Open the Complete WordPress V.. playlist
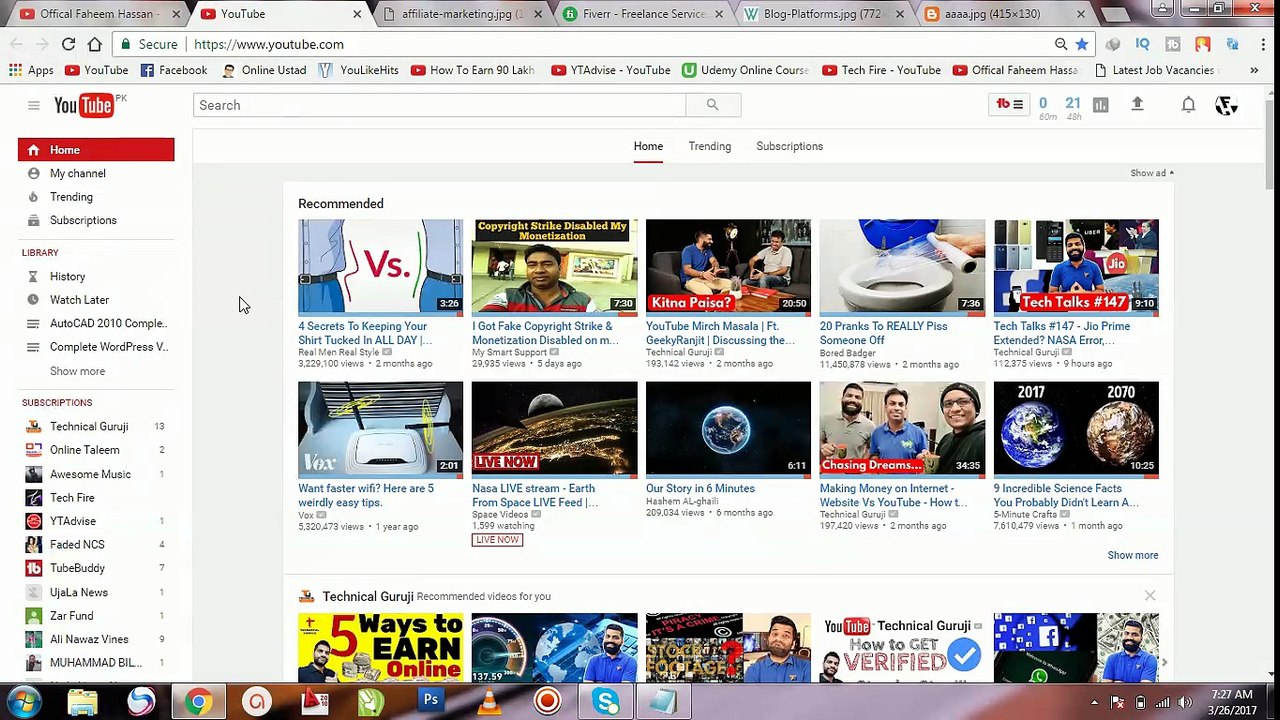Viewport: 1280px width, 720px height. (x=109, y=347)
